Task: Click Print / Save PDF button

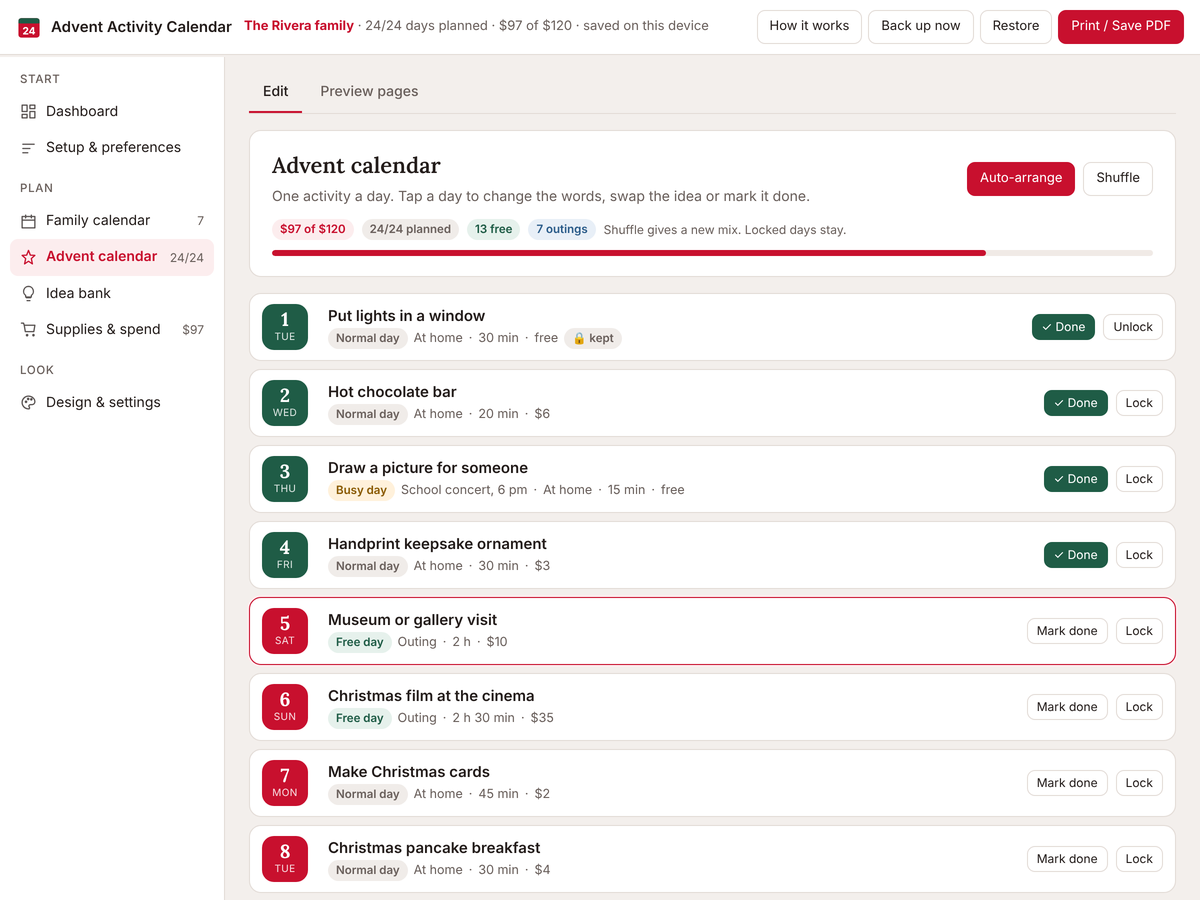Action: 1121,26
